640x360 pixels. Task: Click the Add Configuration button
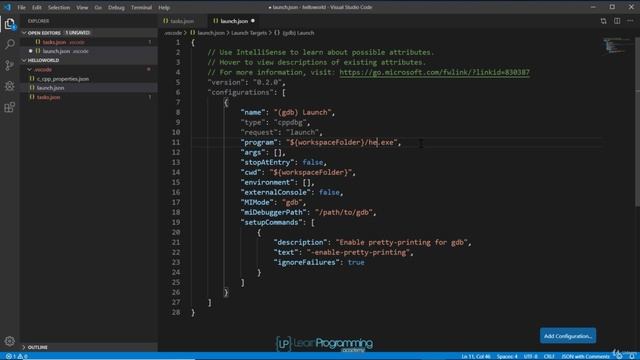point(568,336)
